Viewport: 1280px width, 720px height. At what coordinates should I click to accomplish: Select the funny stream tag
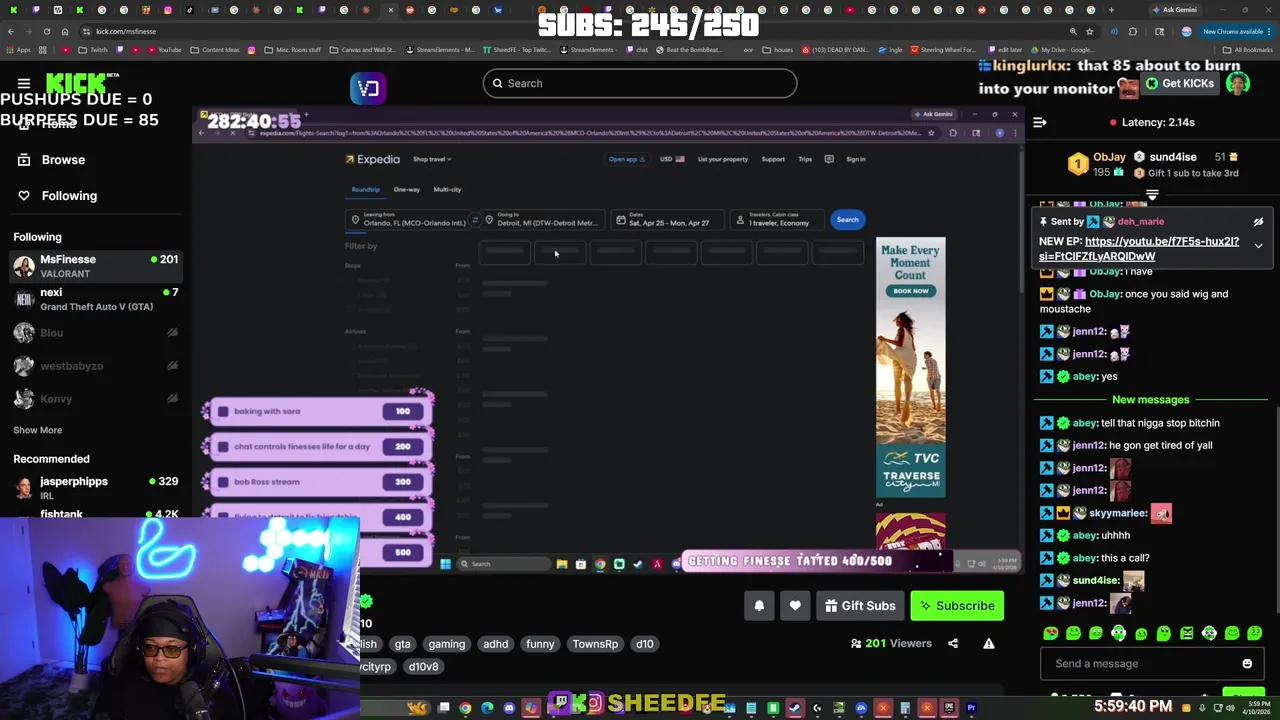coord(540,645)
